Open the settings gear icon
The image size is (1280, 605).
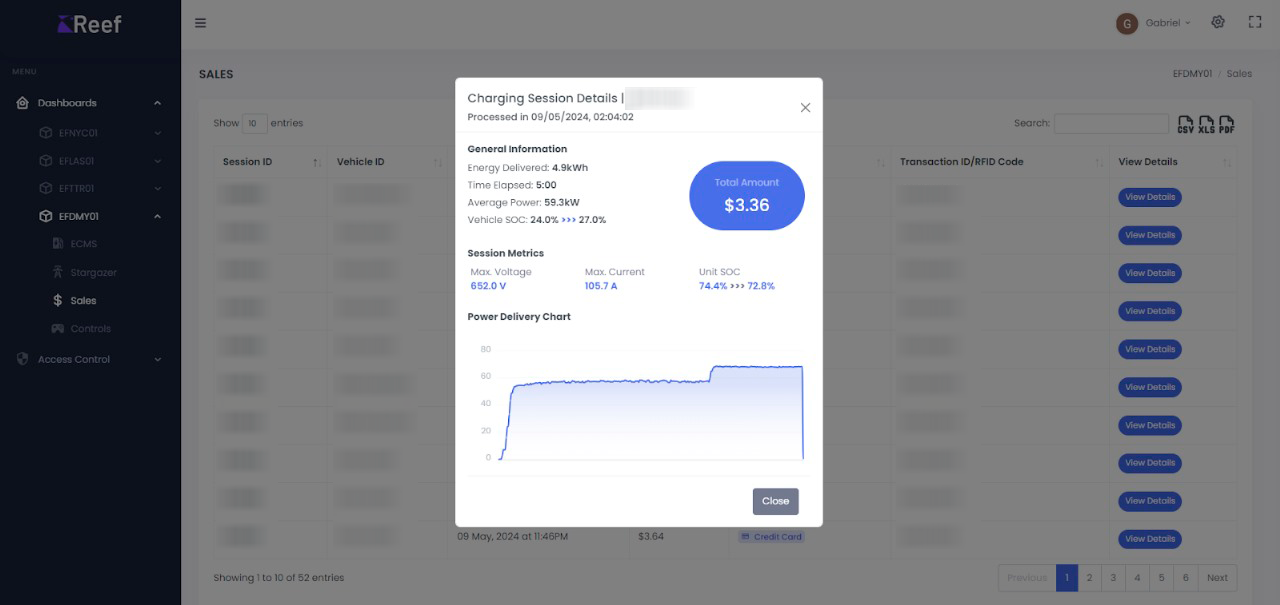(1218, 22)
